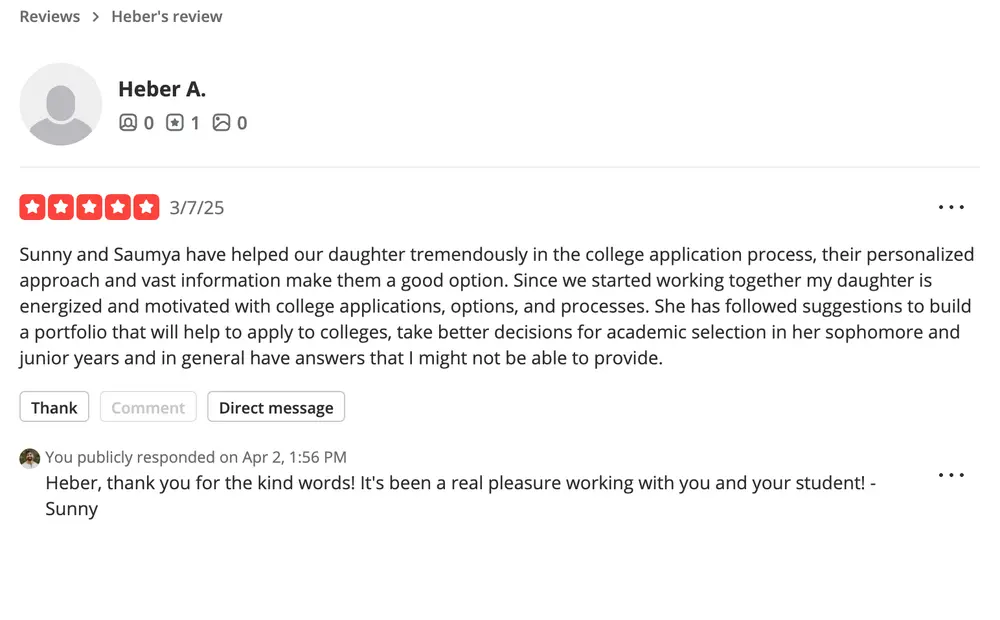
Task: Click the fifth red rating star
Action: click(x=146, y=207)
